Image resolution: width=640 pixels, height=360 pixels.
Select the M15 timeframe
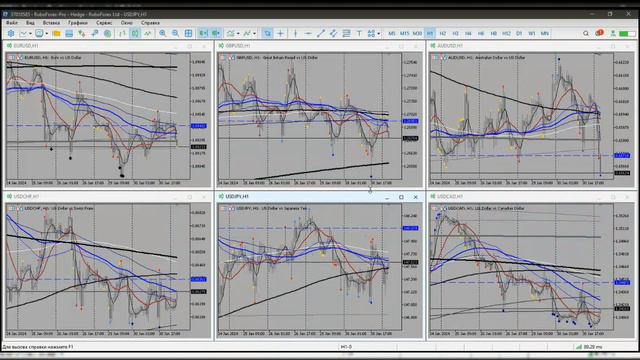404,33
